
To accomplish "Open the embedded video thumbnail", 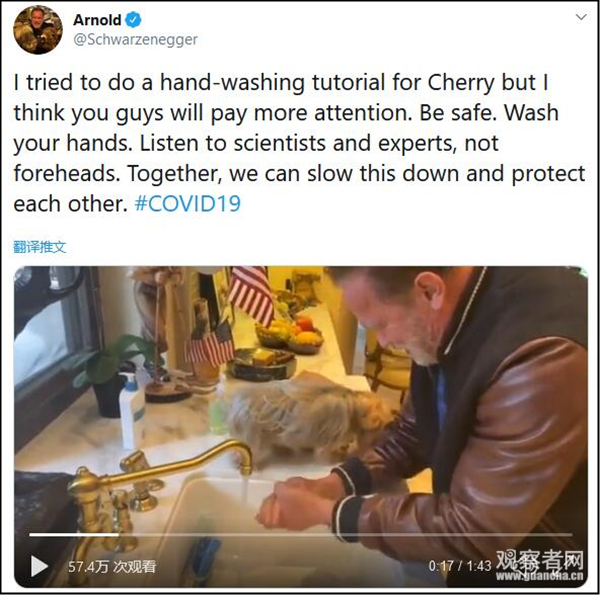I will coord(300,427).
